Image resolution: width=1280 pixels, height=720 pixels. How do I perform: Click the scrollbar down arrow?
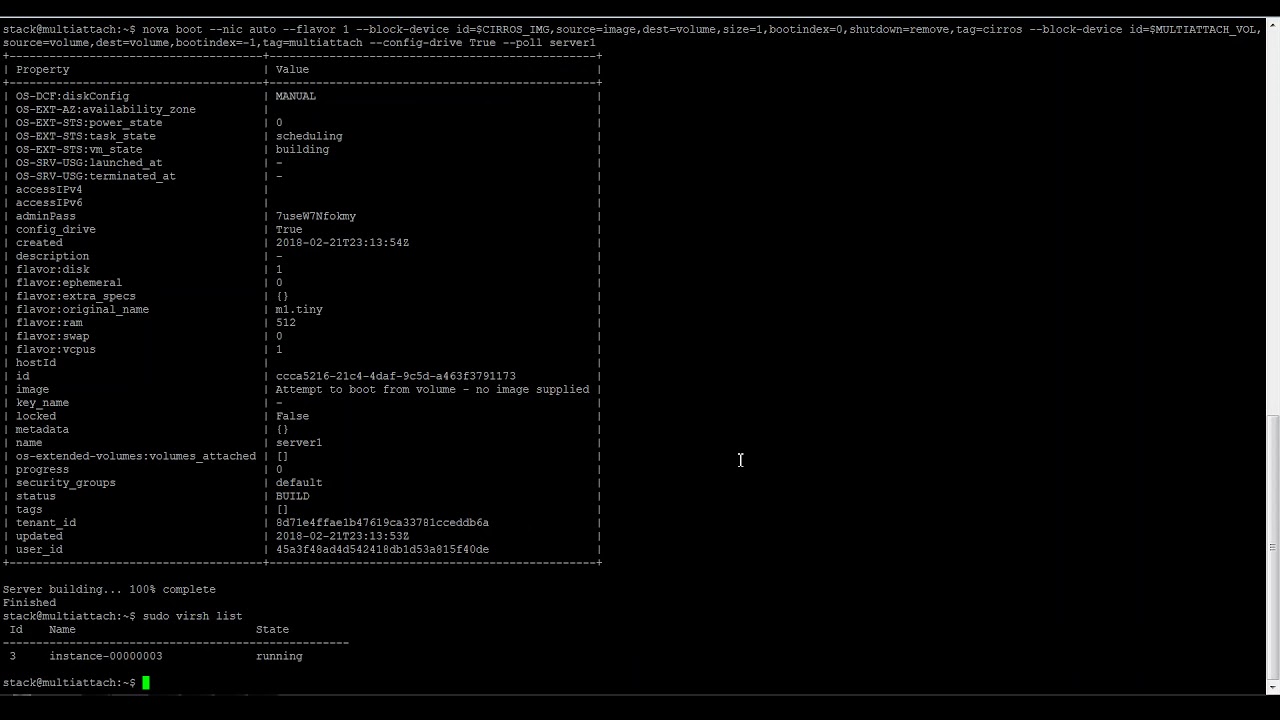pos(1273,687)
